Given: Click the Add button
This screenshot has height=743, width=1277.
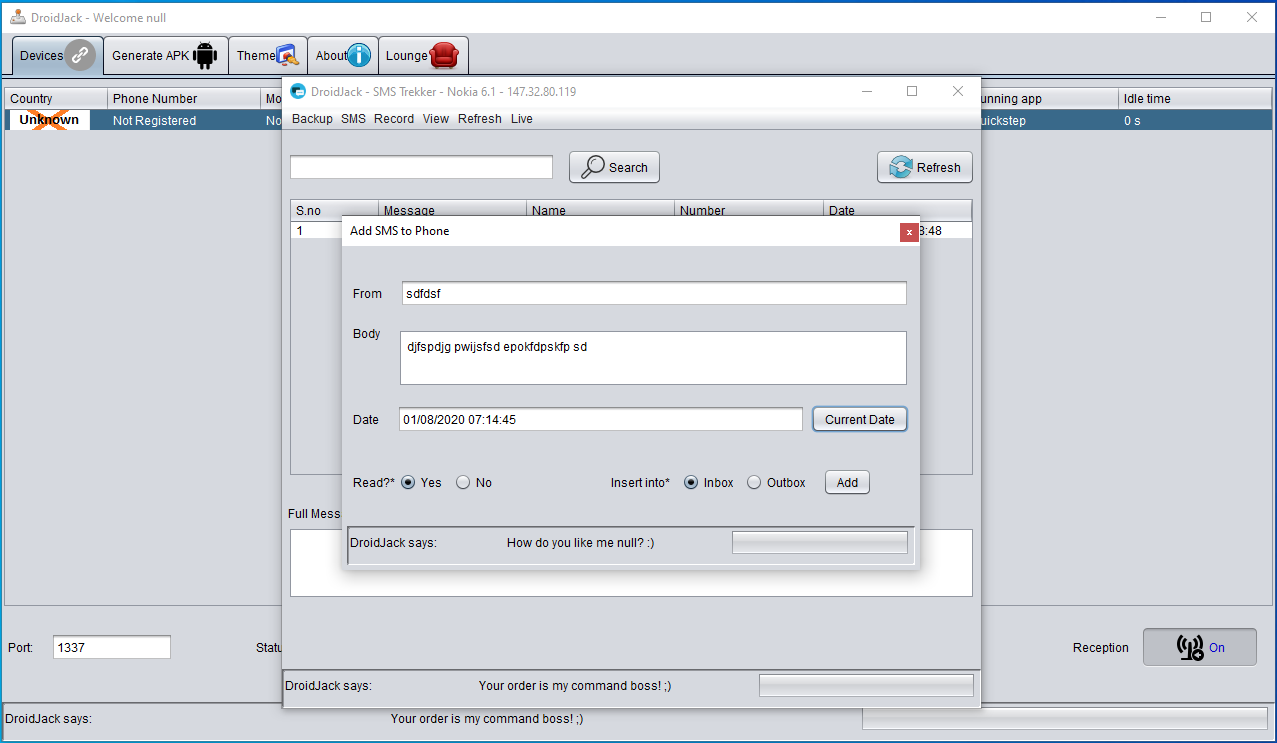Looking at the screenshot, I should (x=847, y=482).
